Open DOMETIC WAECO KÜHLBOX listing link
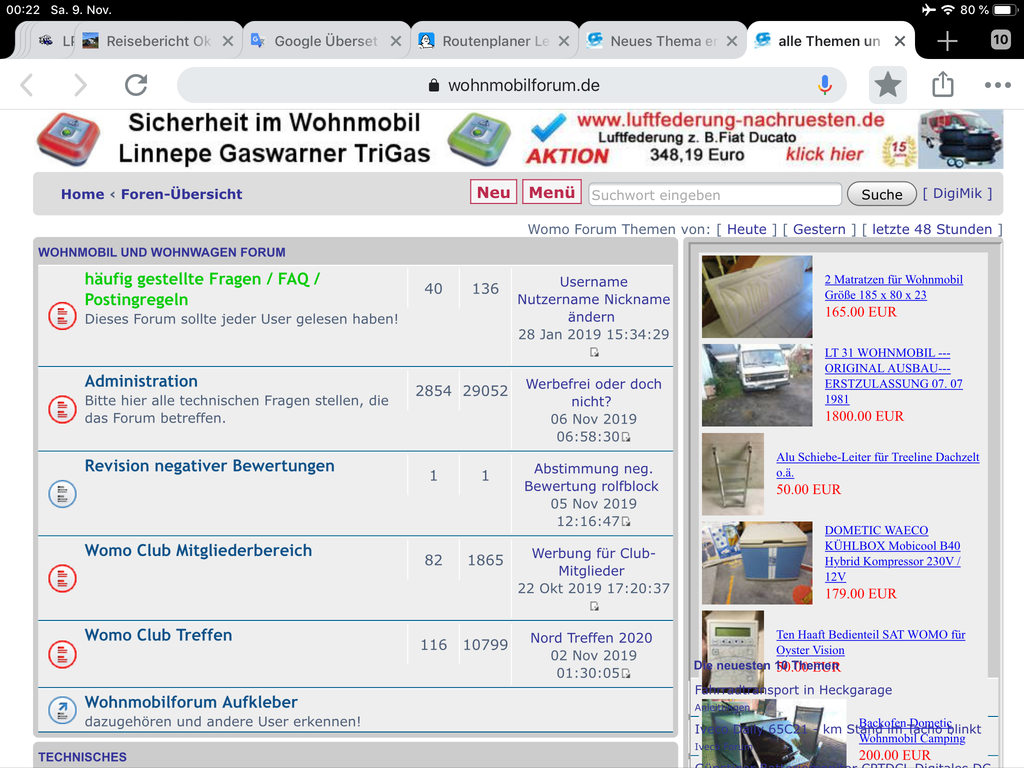 point(892,553)
